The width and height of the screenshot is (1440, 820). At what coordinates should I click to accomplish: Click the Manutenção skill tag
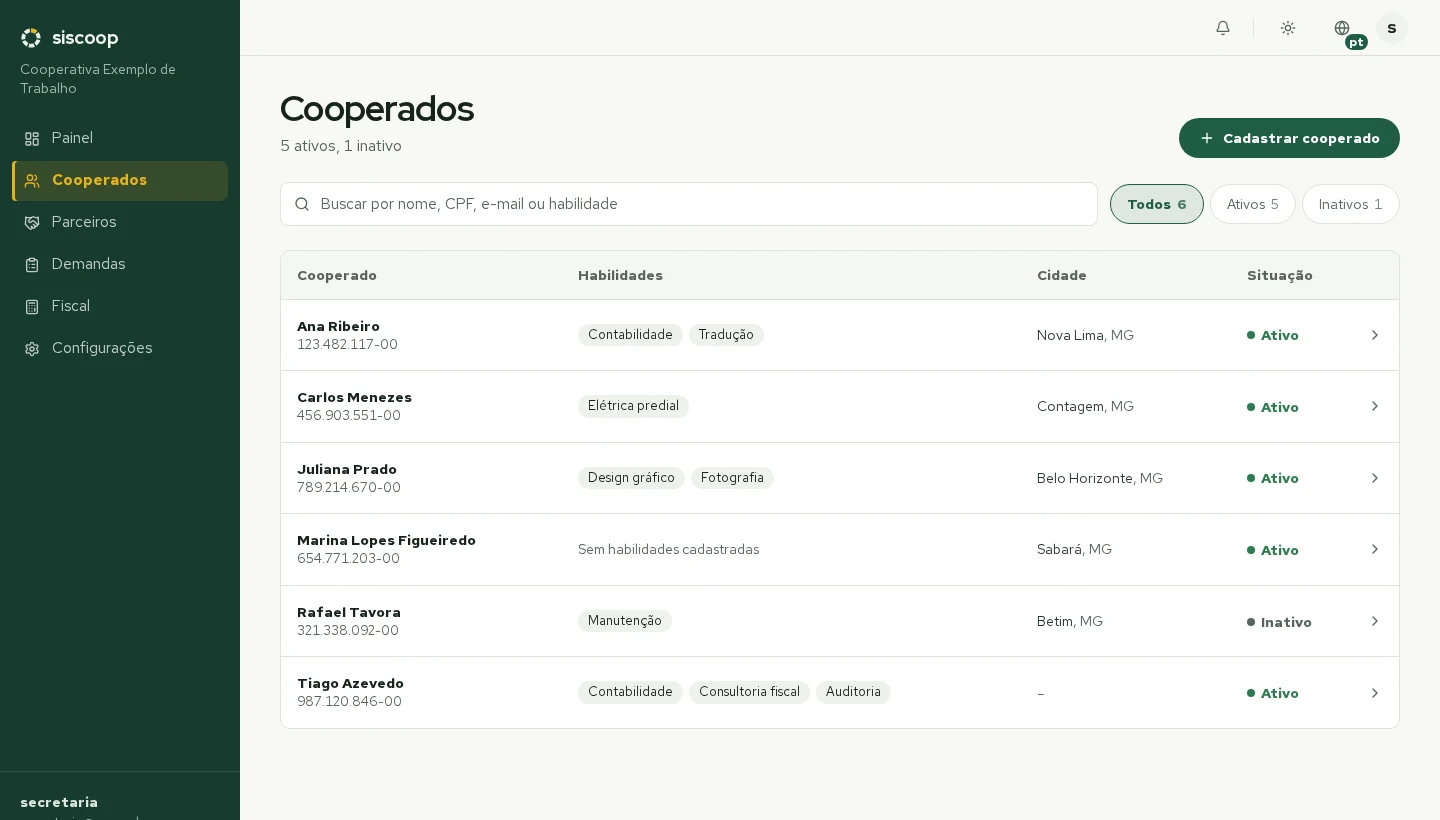tap(625, 621)
